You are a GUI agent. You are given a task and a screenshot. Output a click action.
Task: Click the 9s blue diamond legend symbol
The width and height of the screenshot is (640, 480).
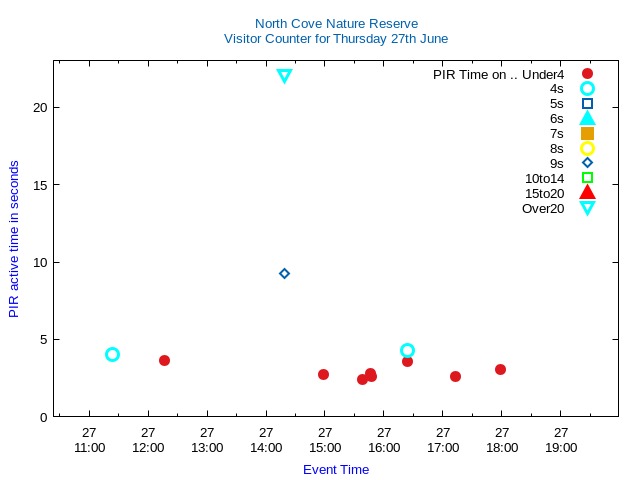587,163
